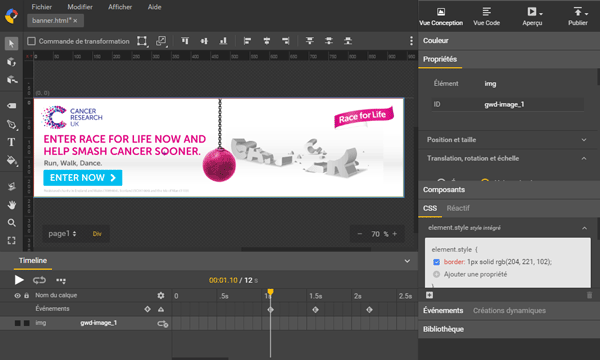Switch to Créations dynamiques tab

(509, 311)
